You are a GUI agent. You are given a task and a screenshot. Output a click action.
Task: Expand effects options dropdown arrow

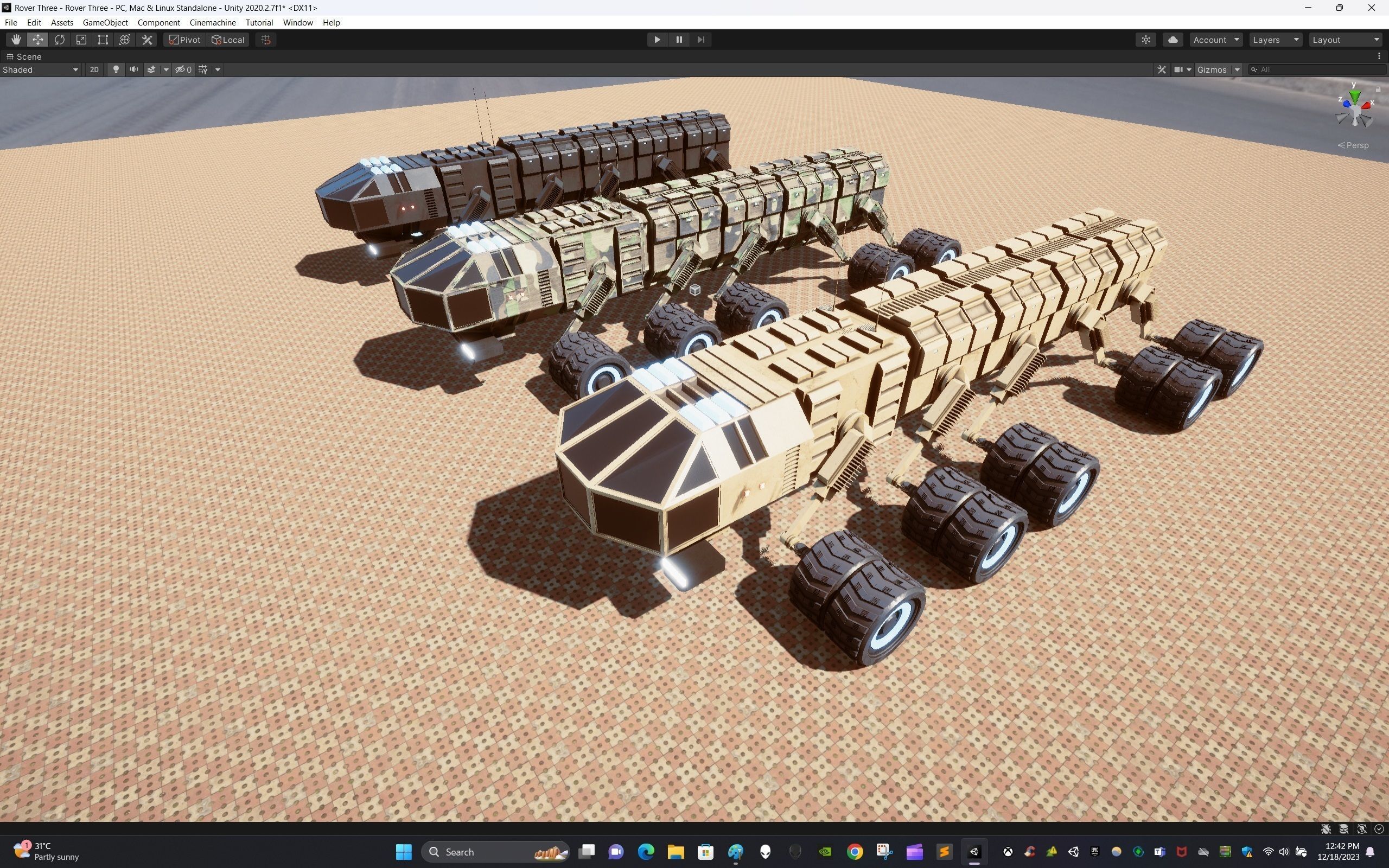166,69
